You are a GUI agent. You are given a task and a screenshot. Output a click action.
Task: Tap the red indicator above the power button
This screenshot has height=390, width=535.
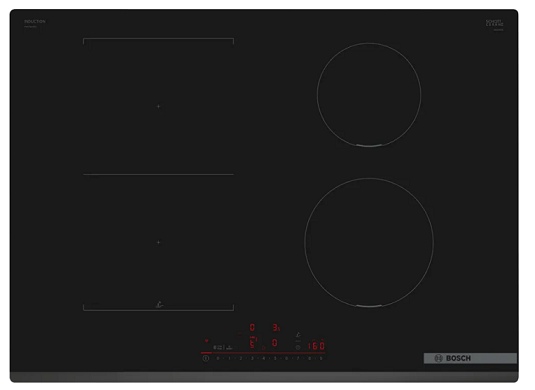coord(206,341)
